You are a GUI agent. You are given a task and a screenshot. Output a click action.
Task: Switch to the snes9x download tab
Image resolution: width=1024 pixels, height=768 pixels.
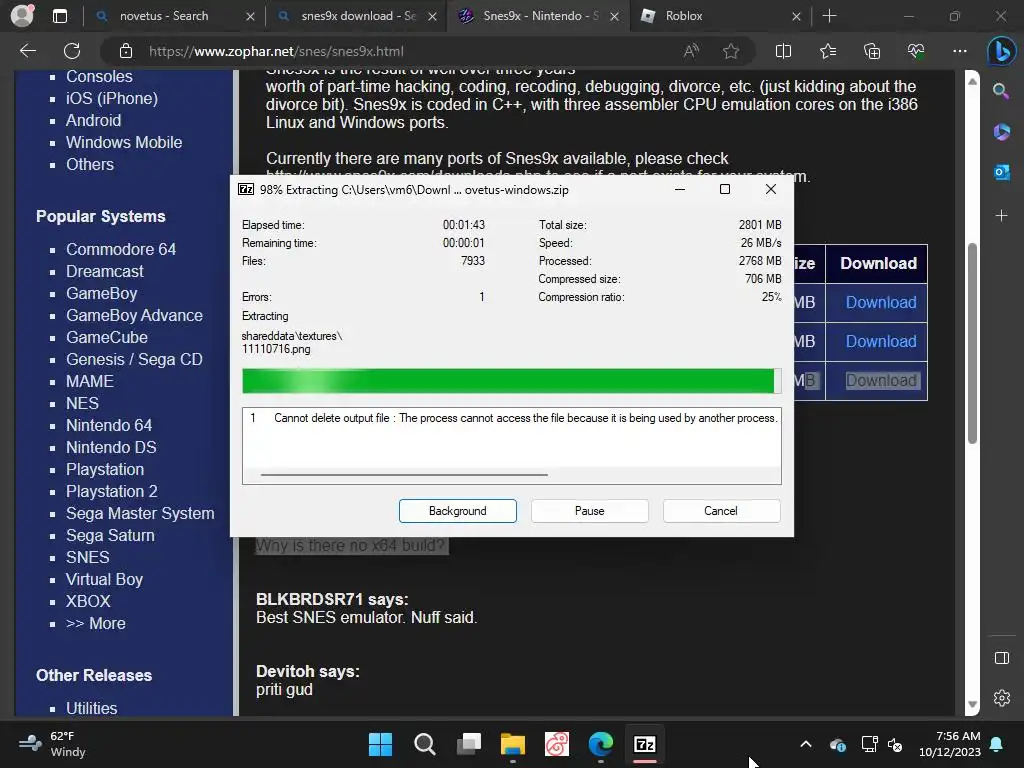point(355,16)
